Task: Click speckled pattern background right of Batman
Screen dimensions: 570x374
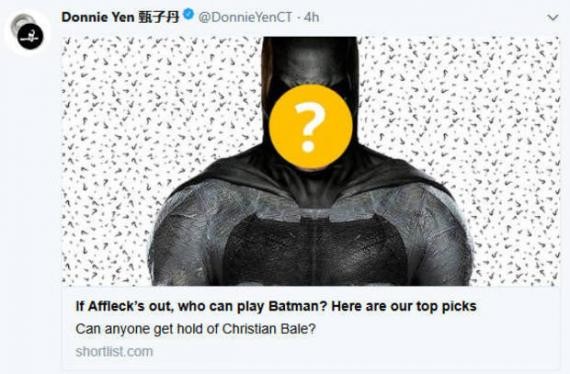Action: point(491,127)
